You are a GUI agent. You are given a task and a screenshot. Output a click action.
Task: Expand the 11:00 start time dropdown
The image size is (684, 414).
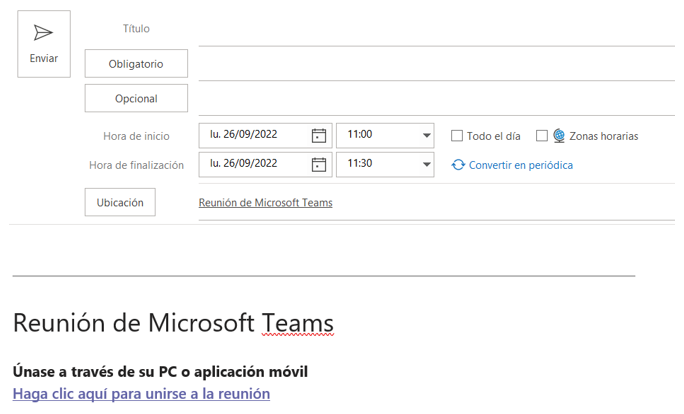427,135
